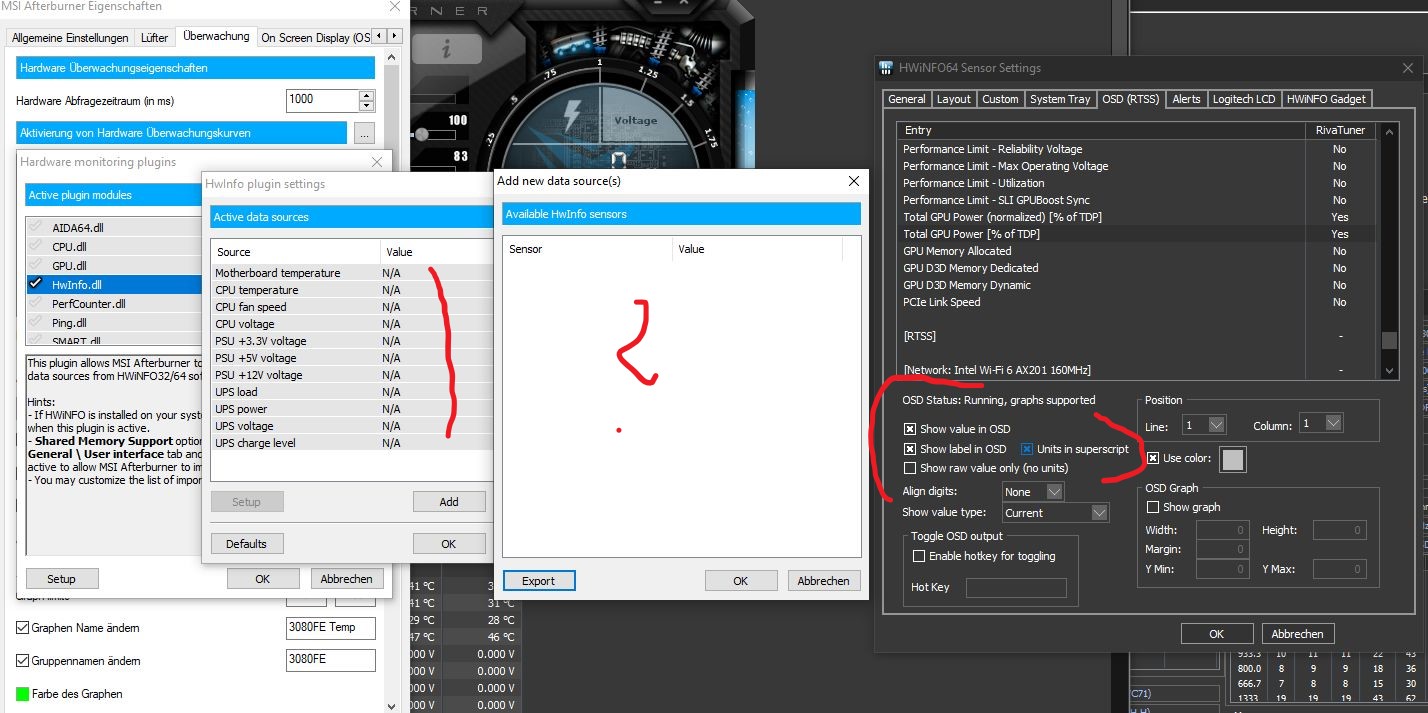Switch to Layout tab in HWiNFO
Screen dimensions: 1428x713
click(953, 99)
